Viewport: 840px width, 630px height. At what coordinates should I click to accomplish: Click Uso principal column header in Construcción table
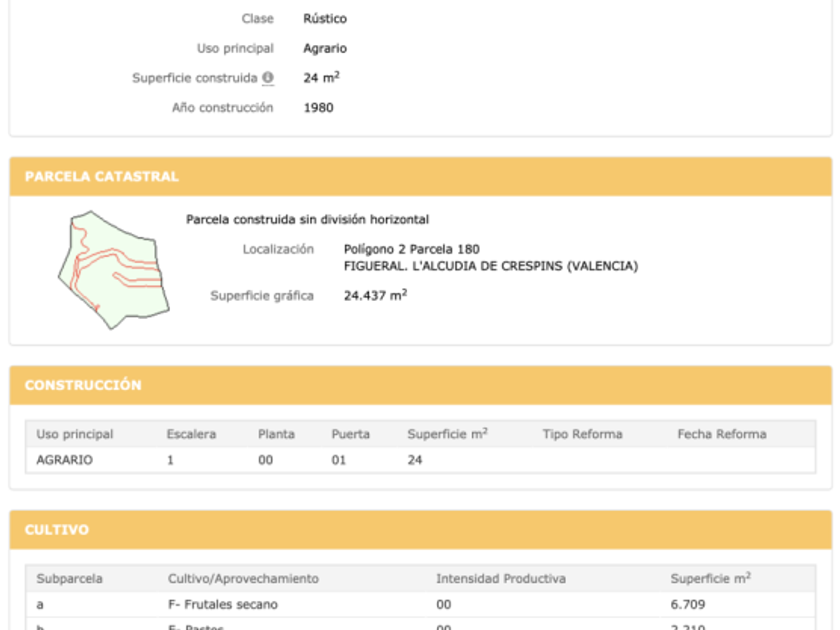point(75,434)
